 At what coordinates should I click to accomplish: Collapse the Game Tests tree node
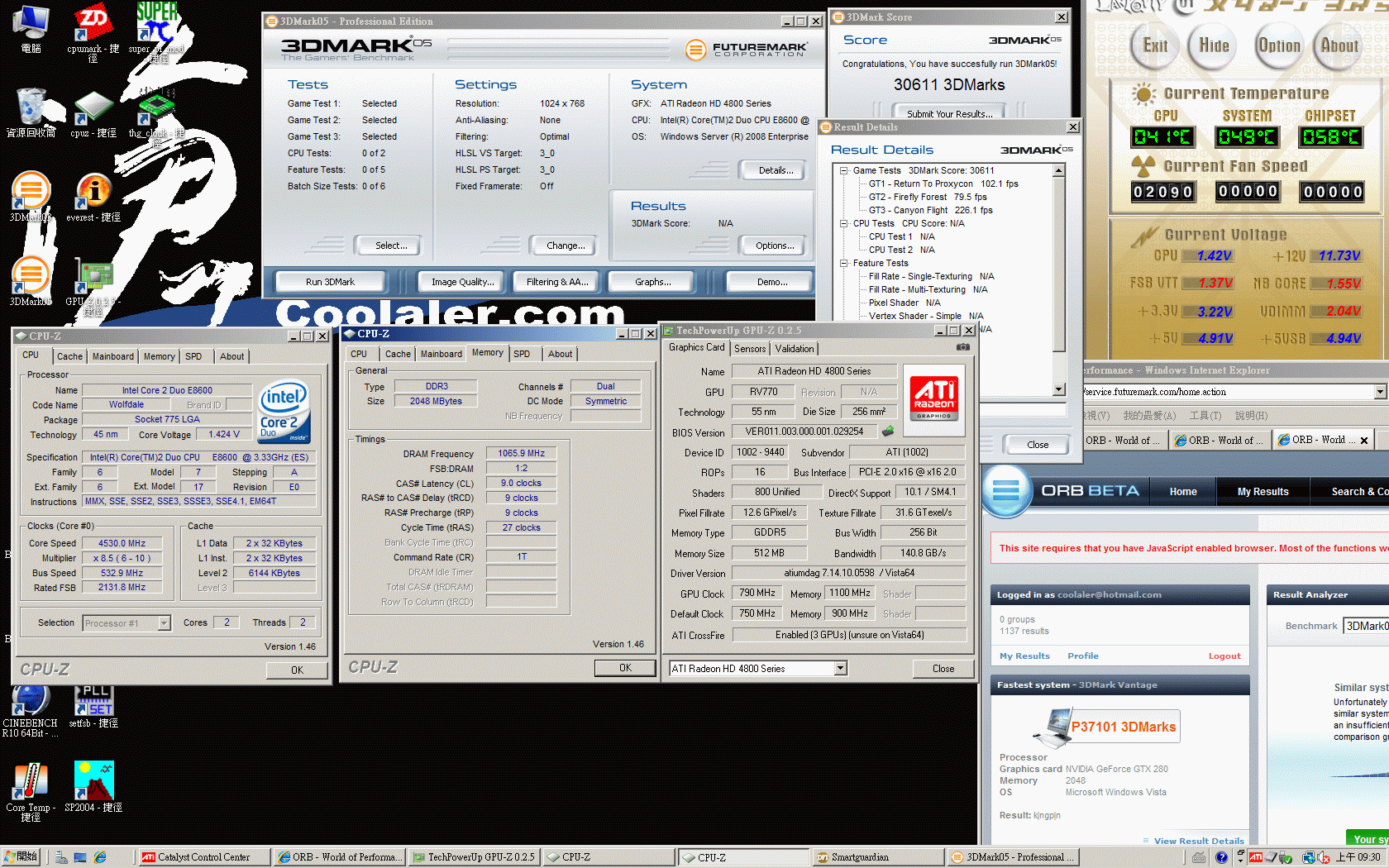[x=843, y=170]
